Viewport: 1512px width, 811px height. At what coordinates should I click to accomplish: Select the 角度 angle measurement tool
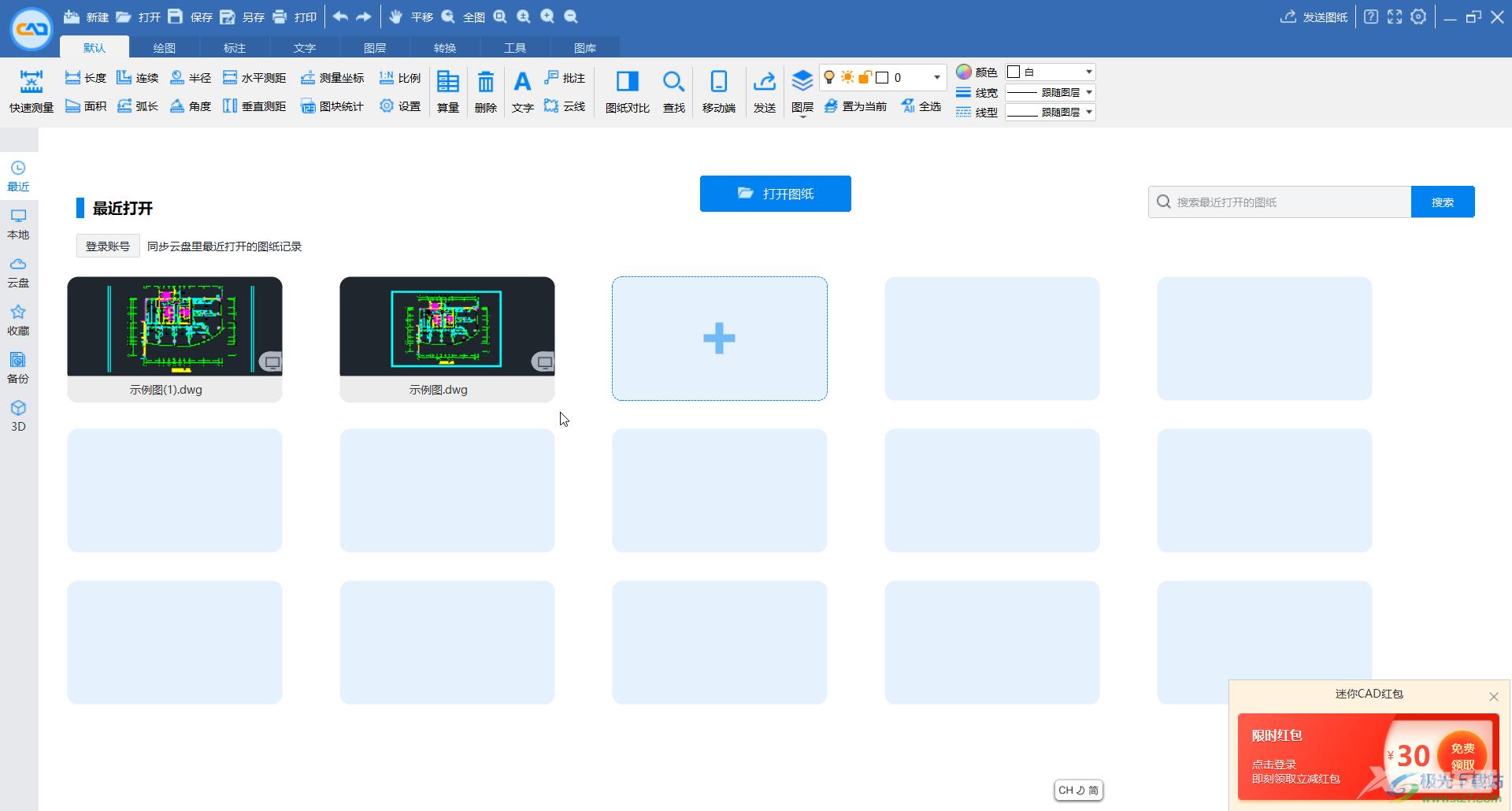coord(191,106)
